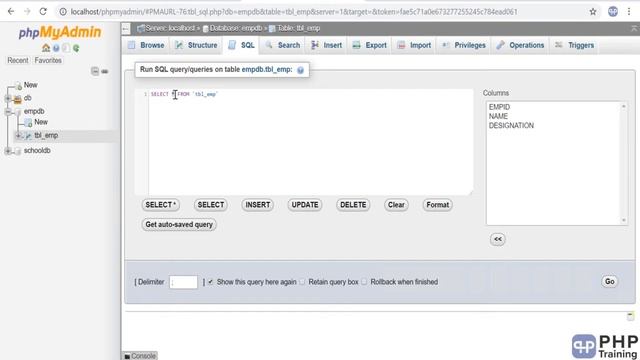Click the tbl_emp table icon in tree
640x360 pixels.
click(x=28, y=136)
